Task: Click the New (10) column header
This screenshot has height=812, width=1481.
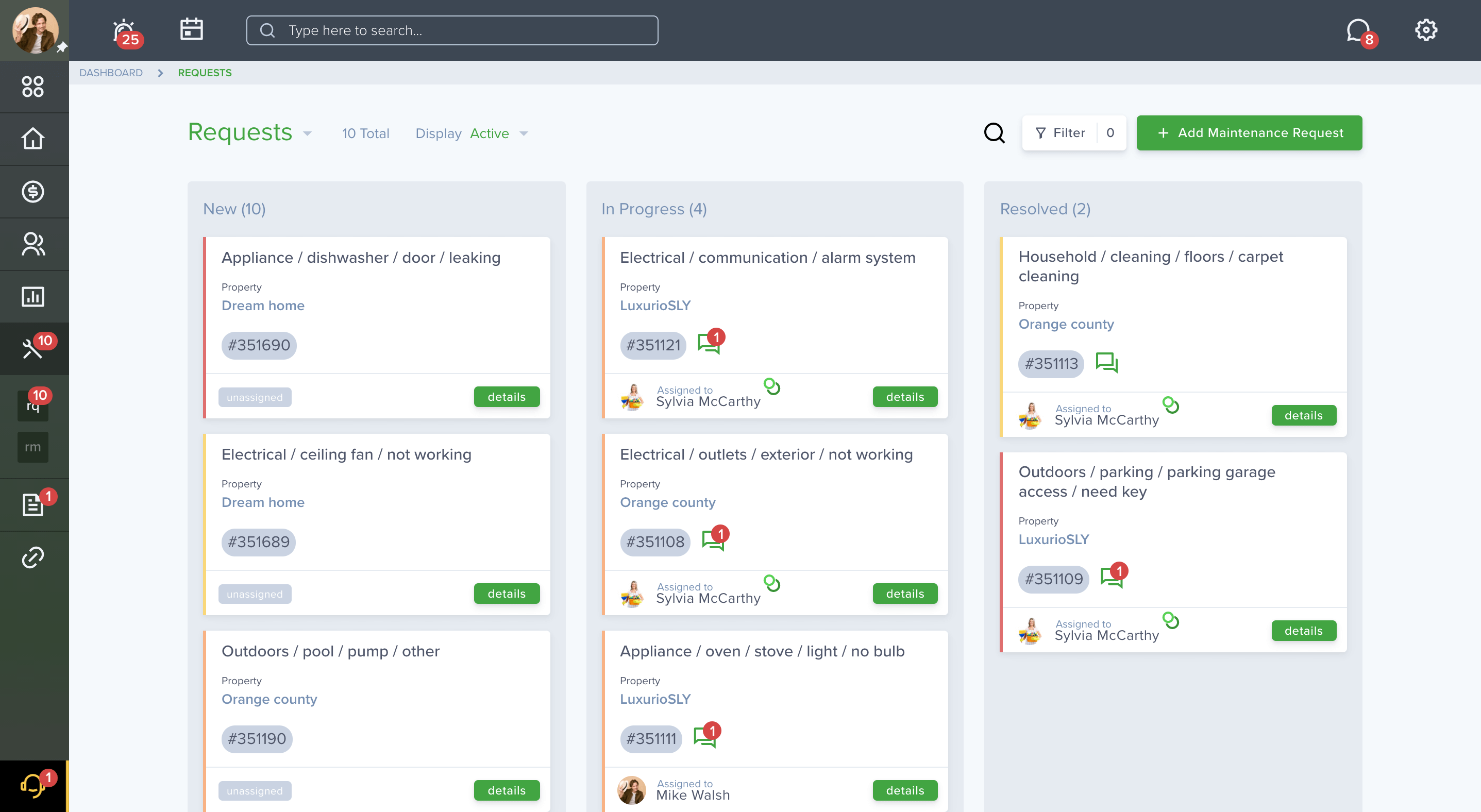Action: click(234, 209)
